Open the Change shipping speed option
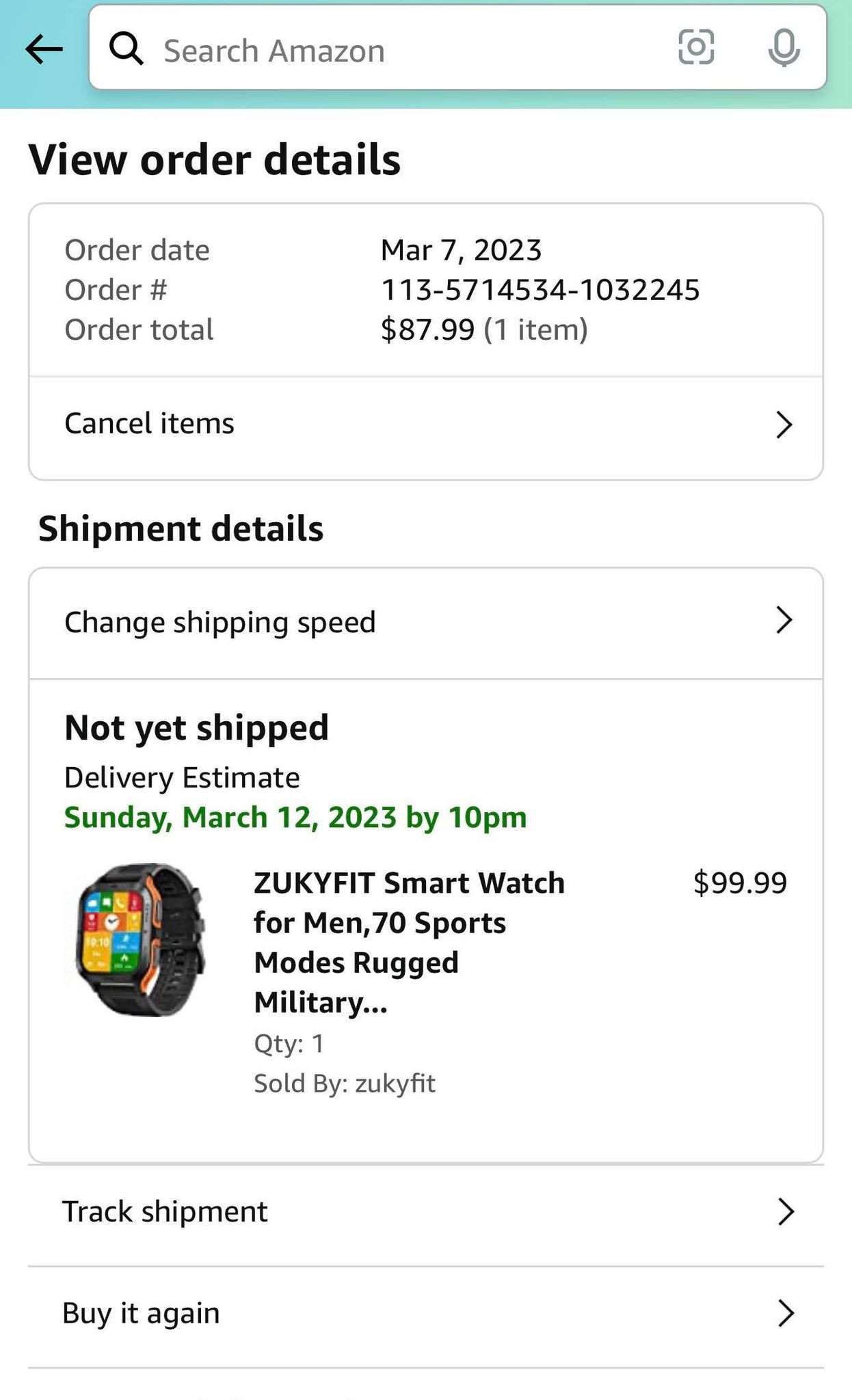Image resolution: width=852 pixels, height=1400 pixels. [x=220, y=622]
